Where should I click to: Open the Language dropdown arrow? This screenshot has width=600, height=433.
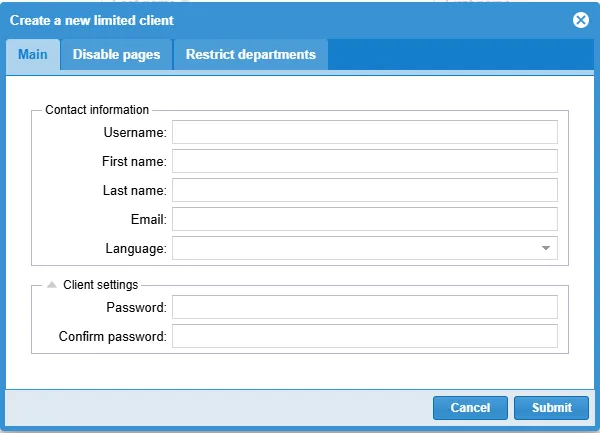click(x=546, y=248)
